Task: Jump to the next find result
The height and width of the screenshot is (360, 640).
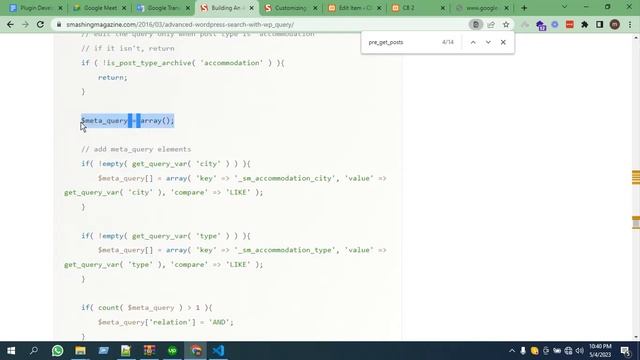Action: tap(488, 42)
